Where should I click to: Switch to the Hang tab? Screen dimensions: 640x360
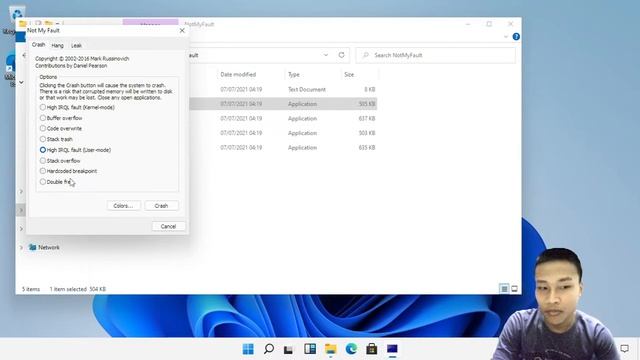[x=58, y=45]
